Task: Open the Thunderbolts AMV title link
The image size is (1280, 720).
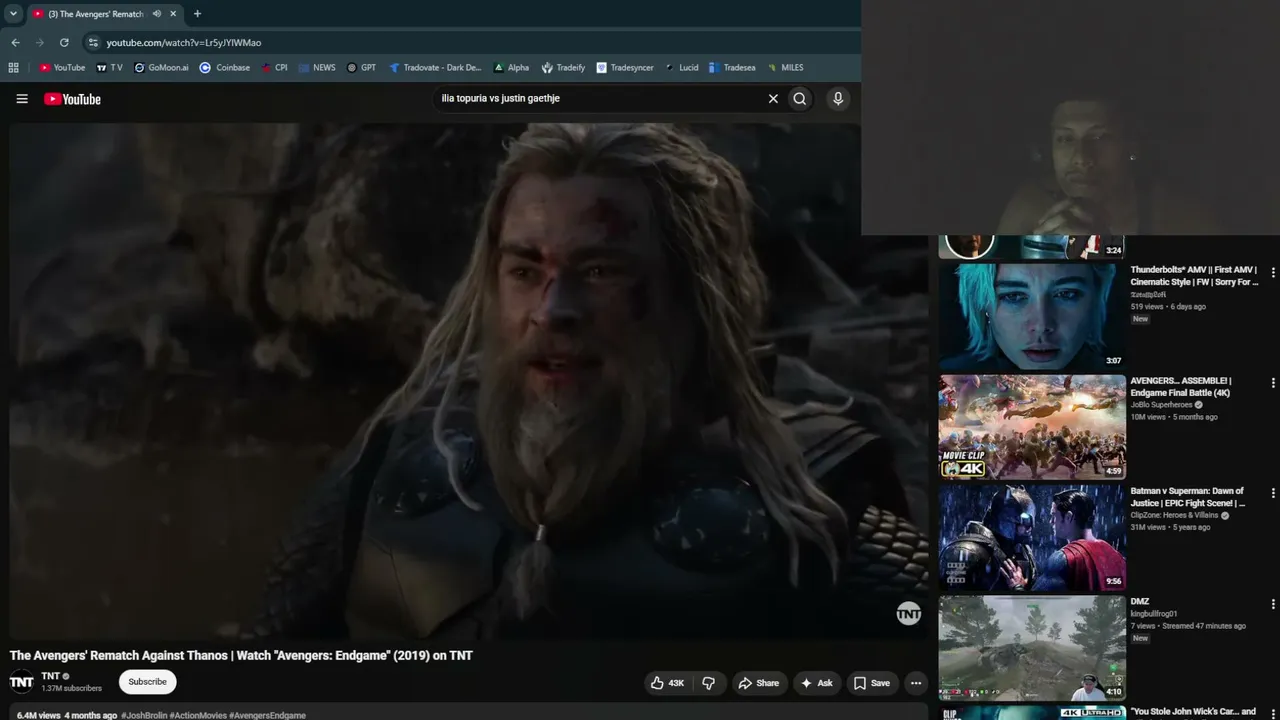Action: click(x=1194, y=276)
